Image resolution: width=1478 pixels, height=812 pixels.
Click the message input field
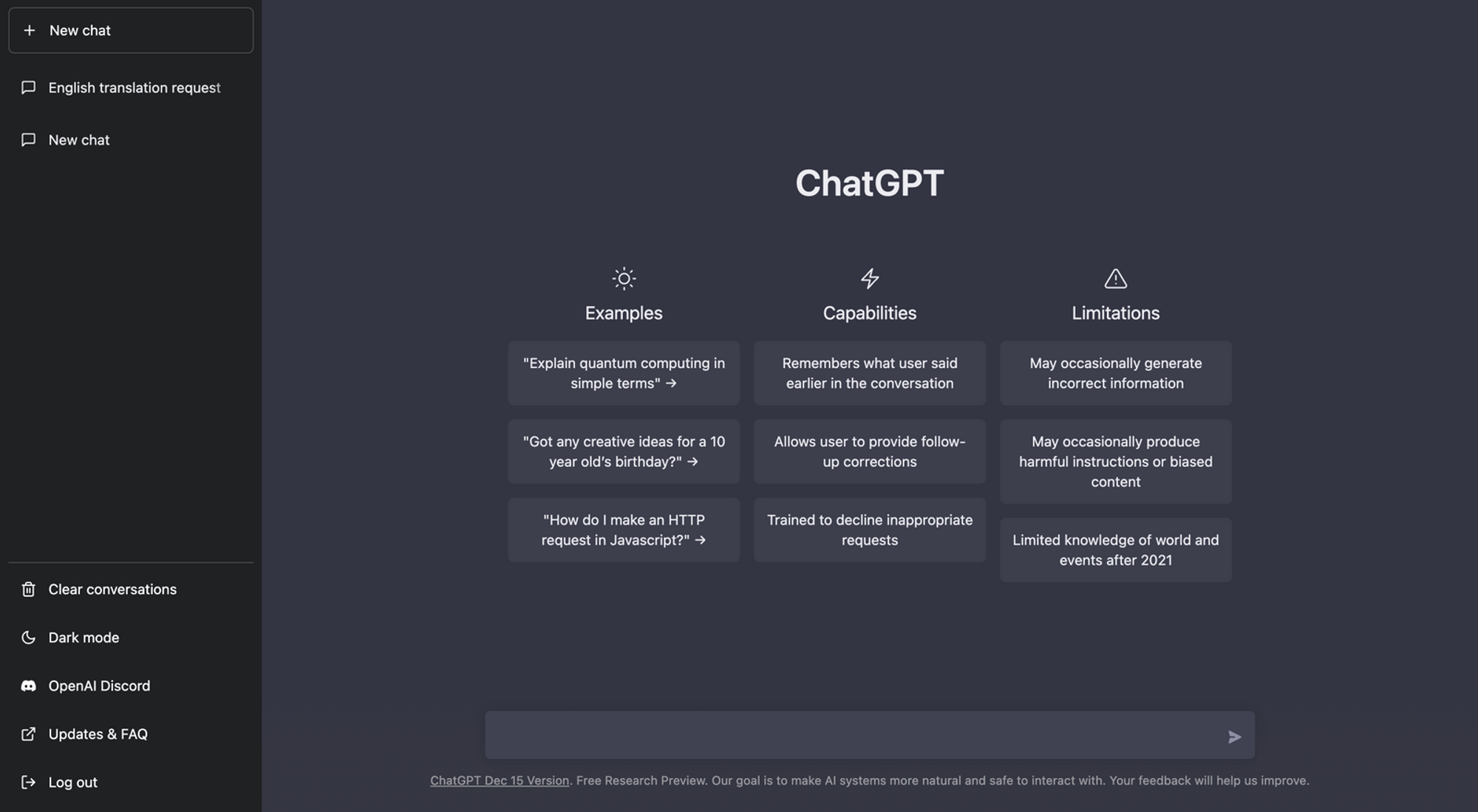tap(870, 735)
